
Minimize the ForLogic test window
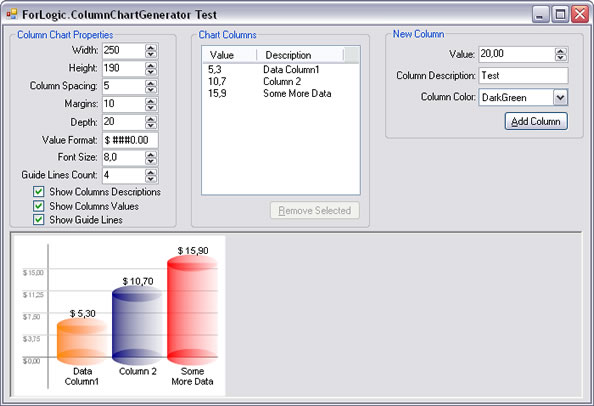[541, 14]
